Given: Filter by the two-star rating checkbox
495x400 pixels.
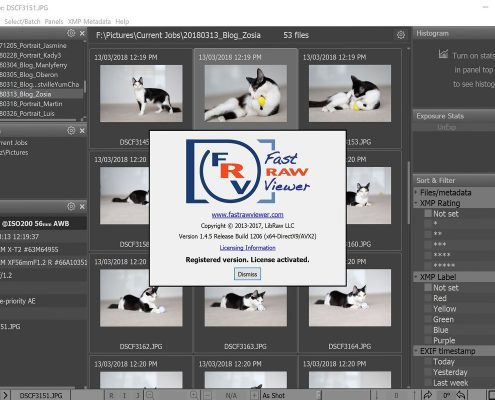Looking at the screenshot, I should pyautogui.click(x=428, y=235).
